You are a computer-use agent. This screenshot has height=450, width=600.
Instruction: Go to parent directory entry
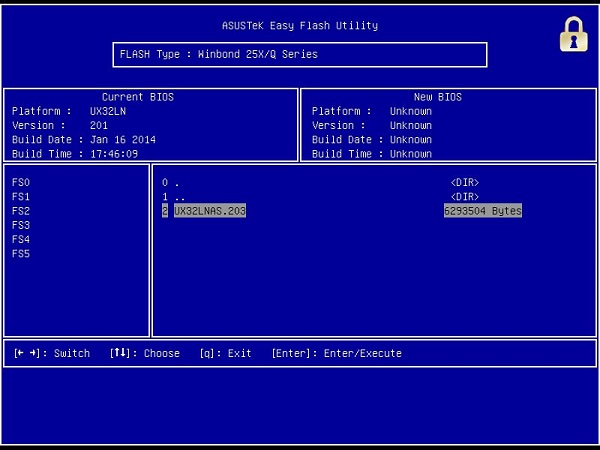[x=171, y=197]
